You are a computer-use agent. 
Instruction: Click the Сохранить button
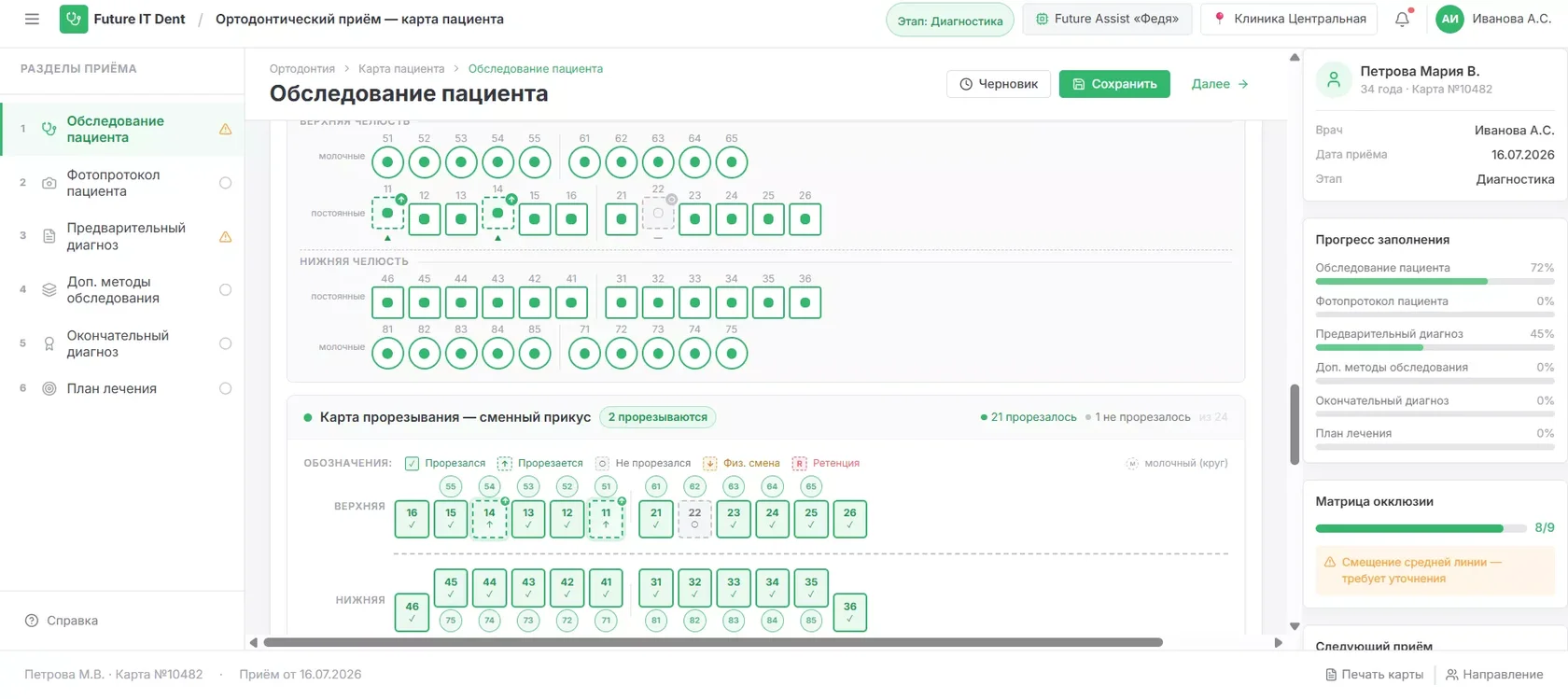click(1114, 84)
